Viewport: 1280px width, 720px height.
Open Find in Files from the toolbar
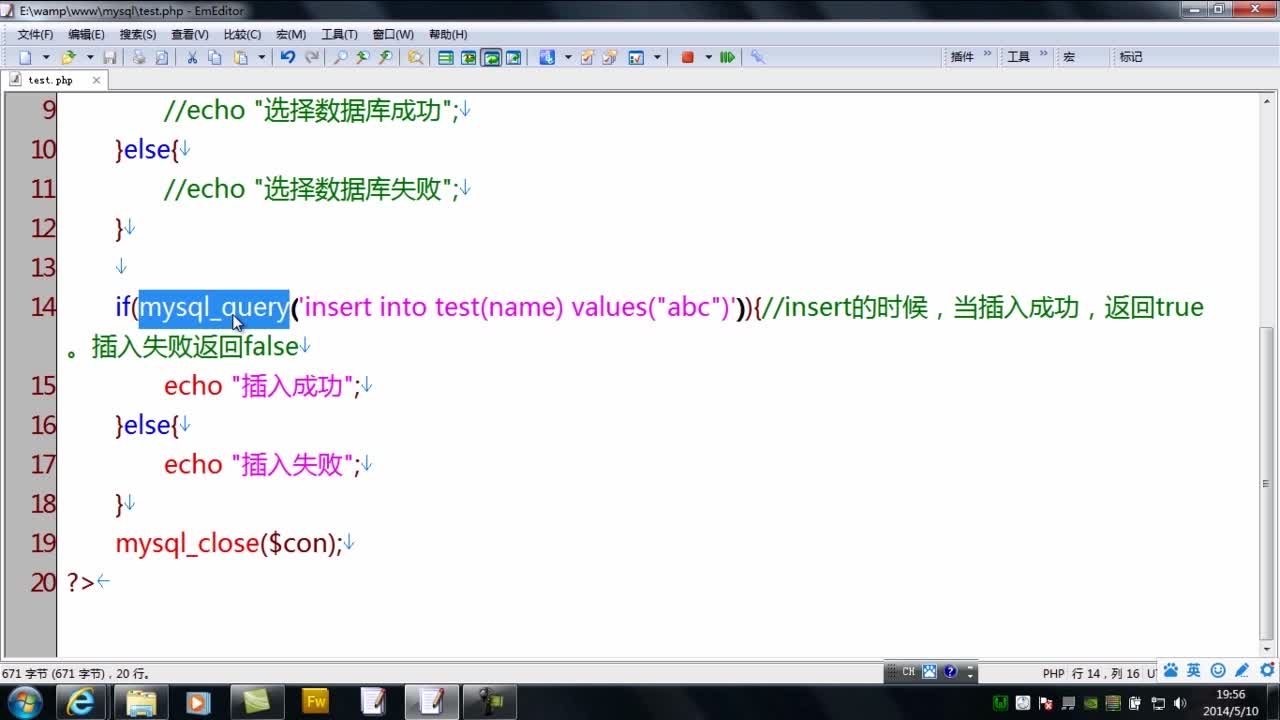[415, 57]
